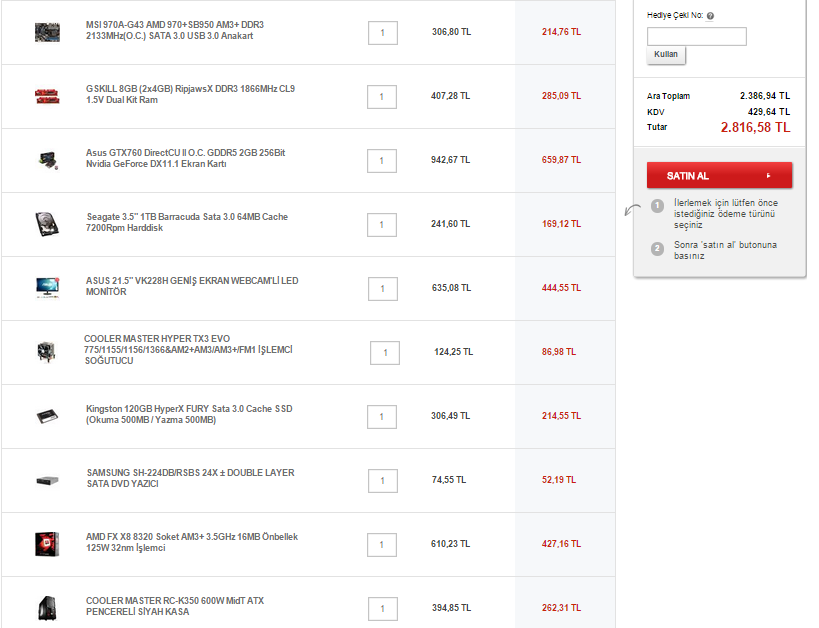Image resolution: width=819 pixels, height=628 pixels.
Task: Click the KDV 429,64 TL value
Action: (769, 112)
